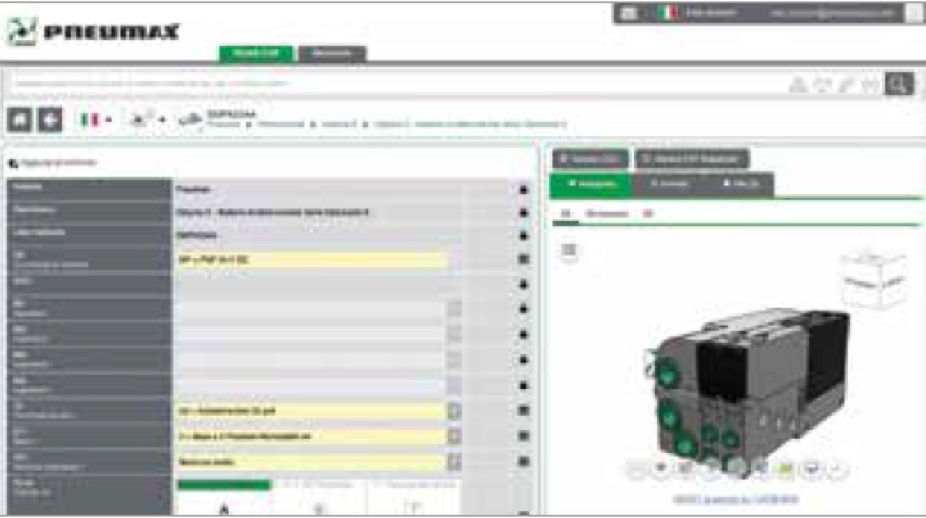Open the 3D viewer hamburger menu
This screenshot has height=518, width=926.
coord(568,249)
